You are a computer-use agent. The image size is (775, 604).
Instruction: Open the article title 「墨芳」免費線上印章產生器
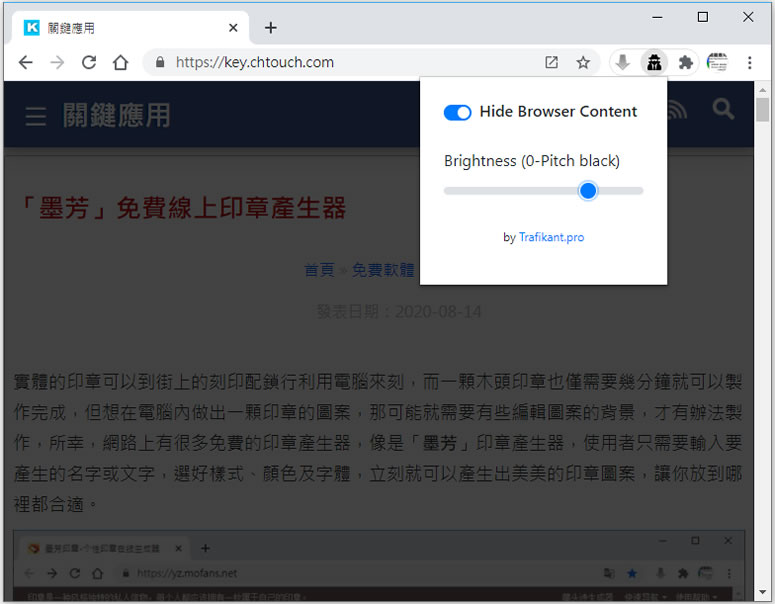[x=183, y=208]
